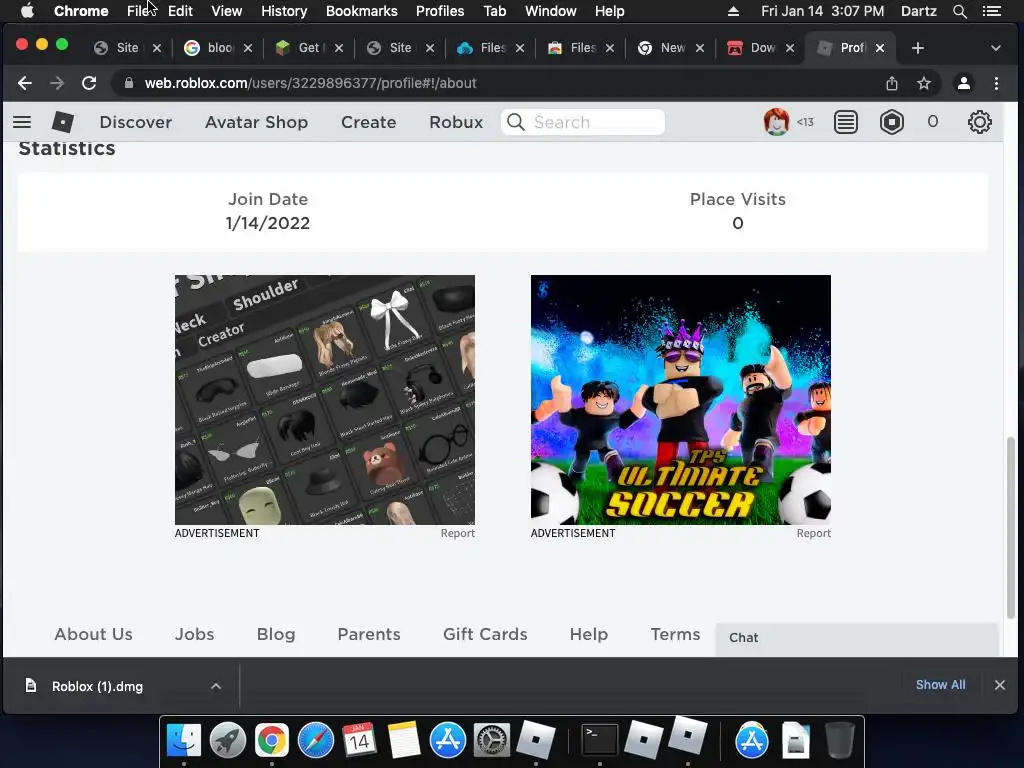
Task: Open the About Us footer link
Action: pyautogui.click(x=93, y=634)
